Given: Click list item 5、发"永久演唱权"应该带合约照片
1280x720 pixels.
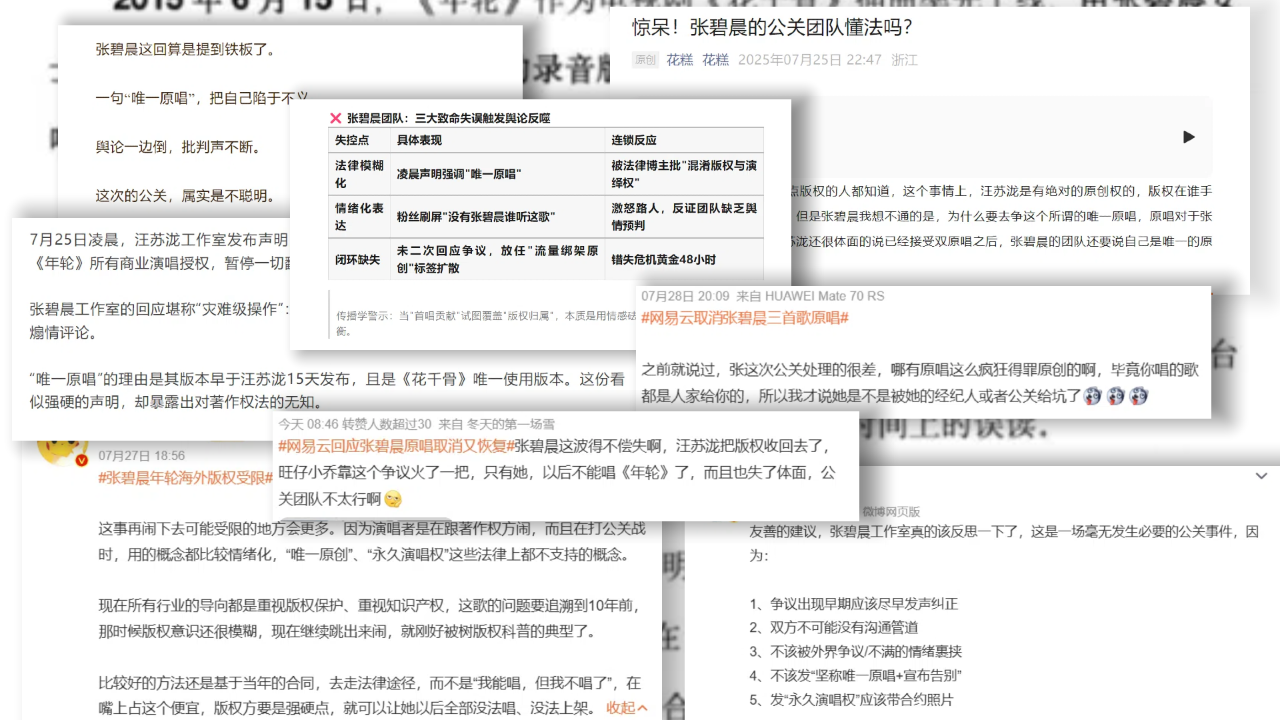Looking at the screenshot, I should [x=851, y=700].
